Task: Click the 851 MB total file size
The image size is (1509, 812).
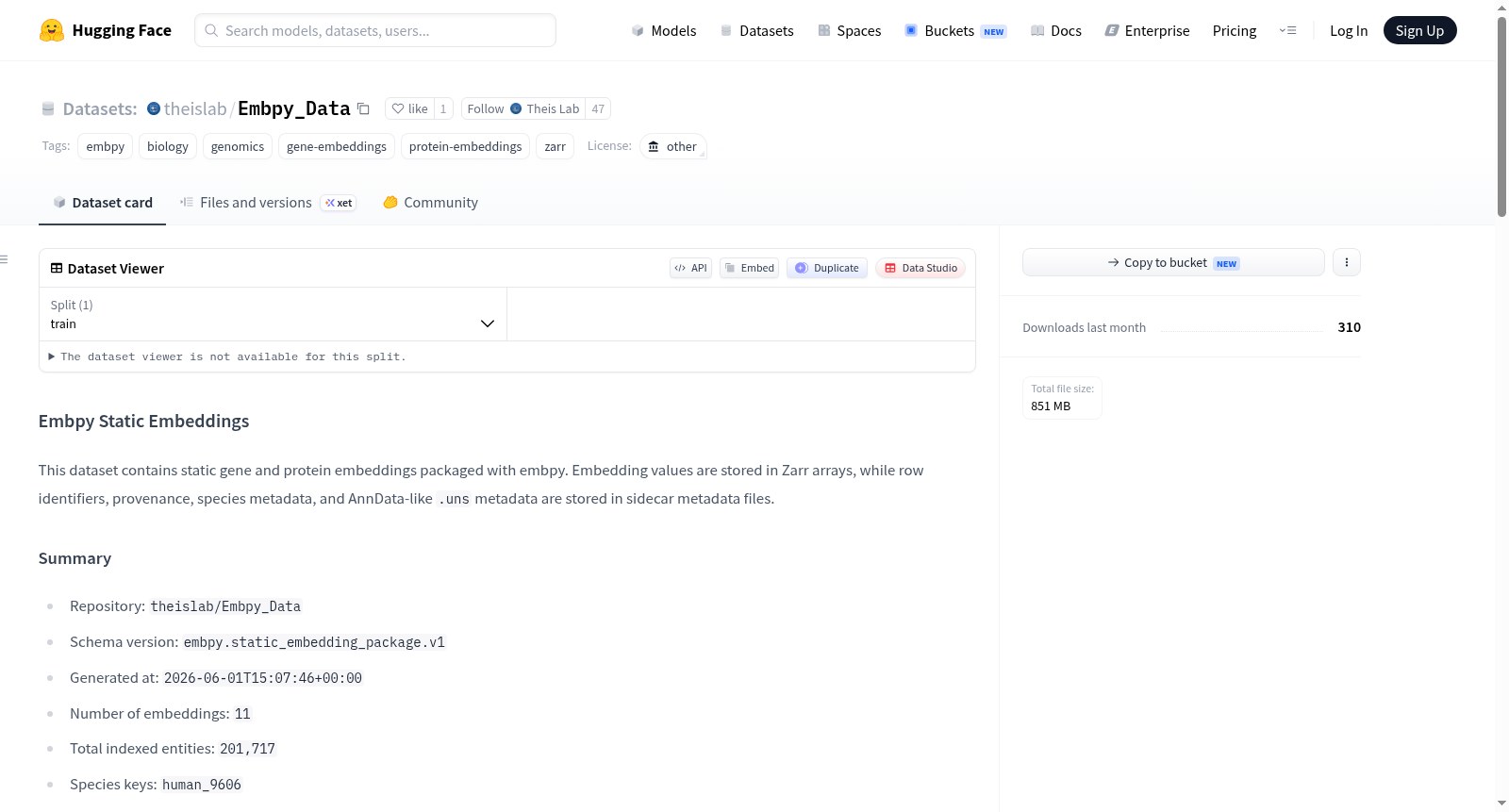Action: point(1051,406)
